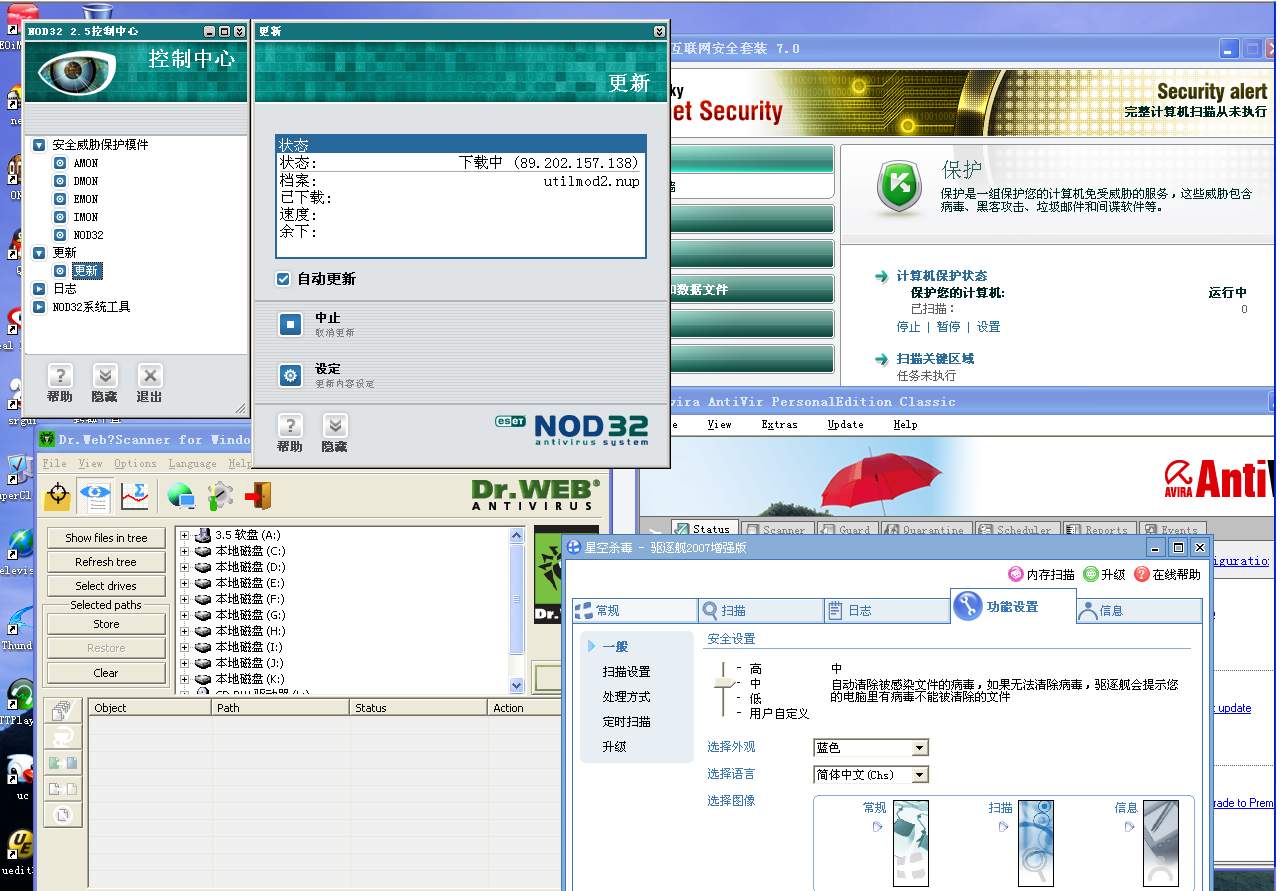1288x891 pixels.
Task: Select 定时扫描 in settings sidebar
Action: (x=626, y=722)
